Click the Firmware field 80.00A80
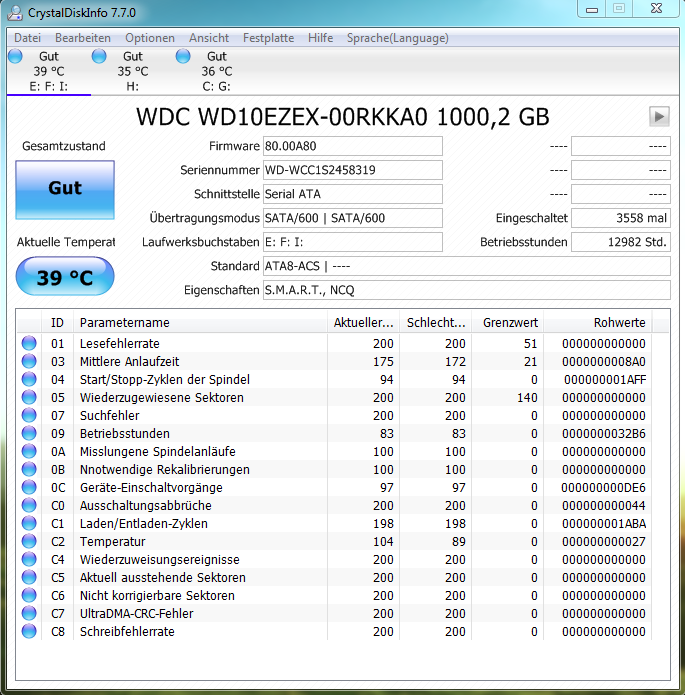Viewport: 685px width, 695px height. pyautogui.click(x=352, y=146)
